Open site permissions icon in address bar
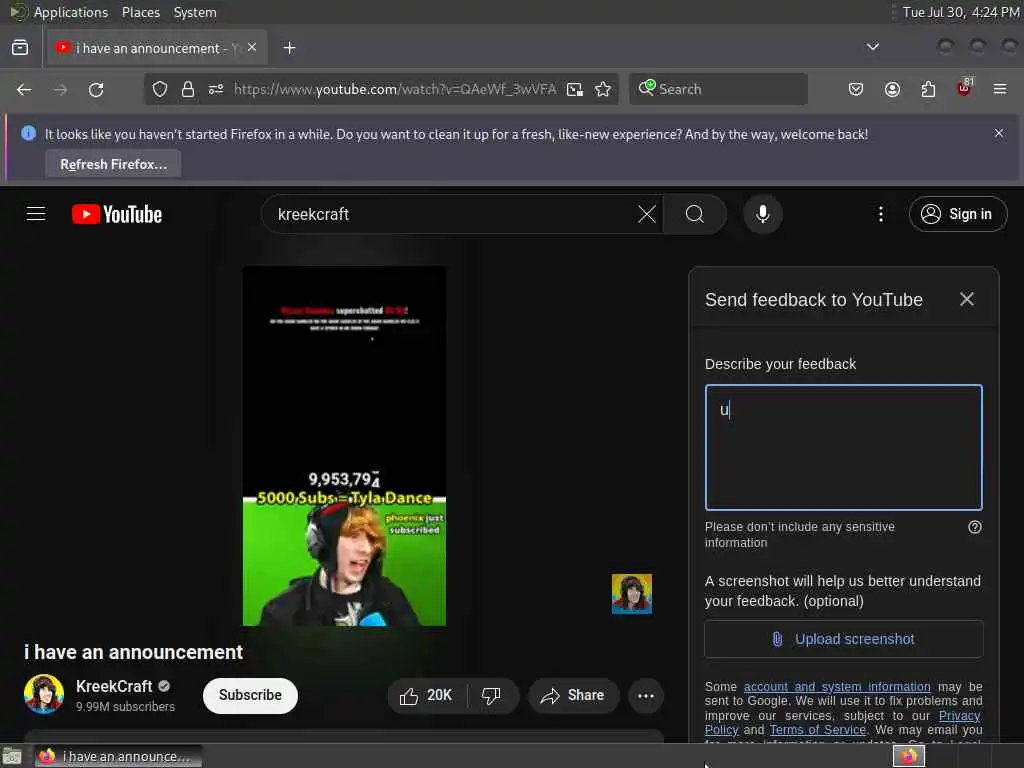The width and height of the screenshot is (1024, 768). 216,89
